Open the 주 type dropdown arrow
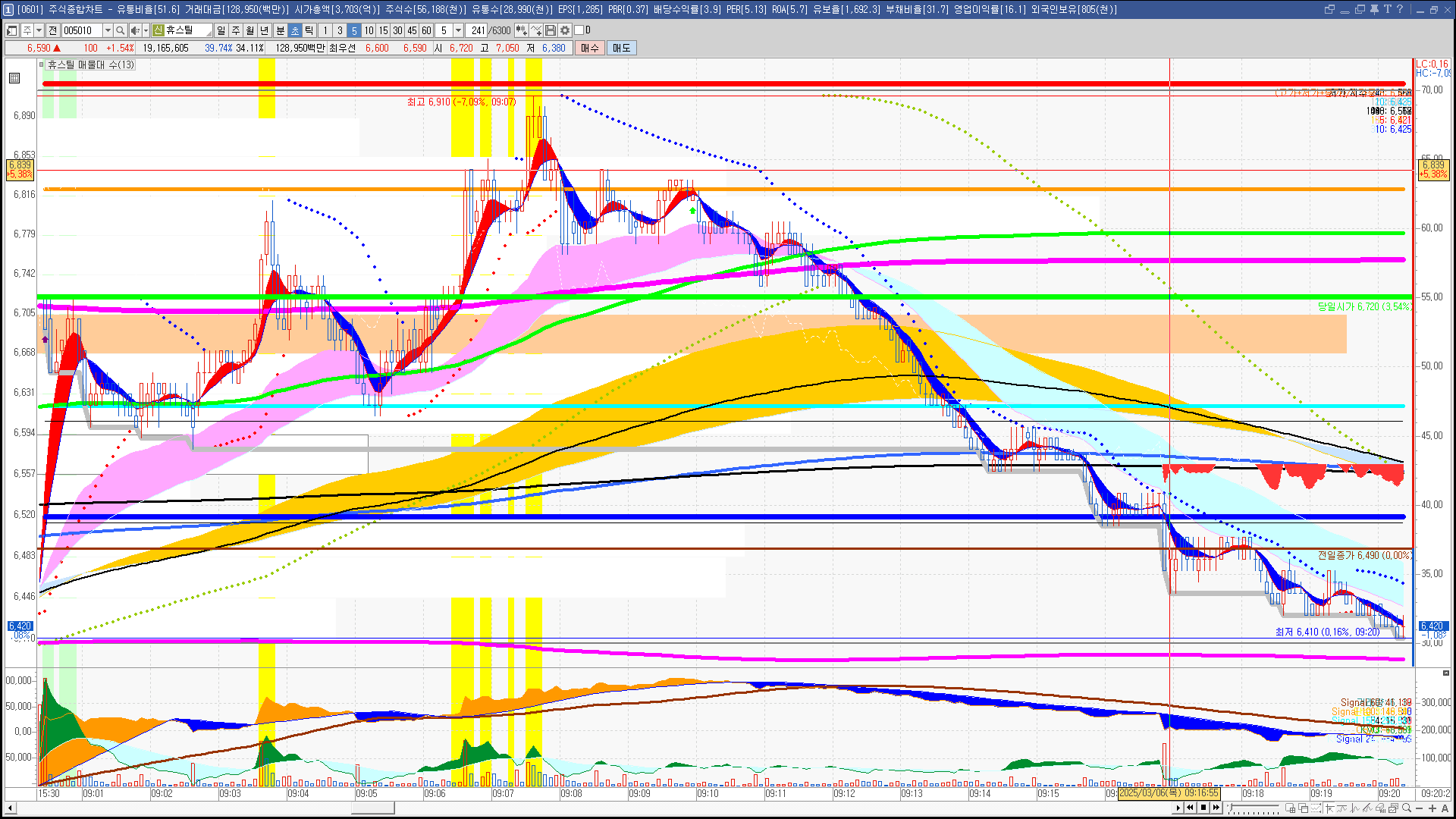The image size is (1456, 819). coord(39,30)
